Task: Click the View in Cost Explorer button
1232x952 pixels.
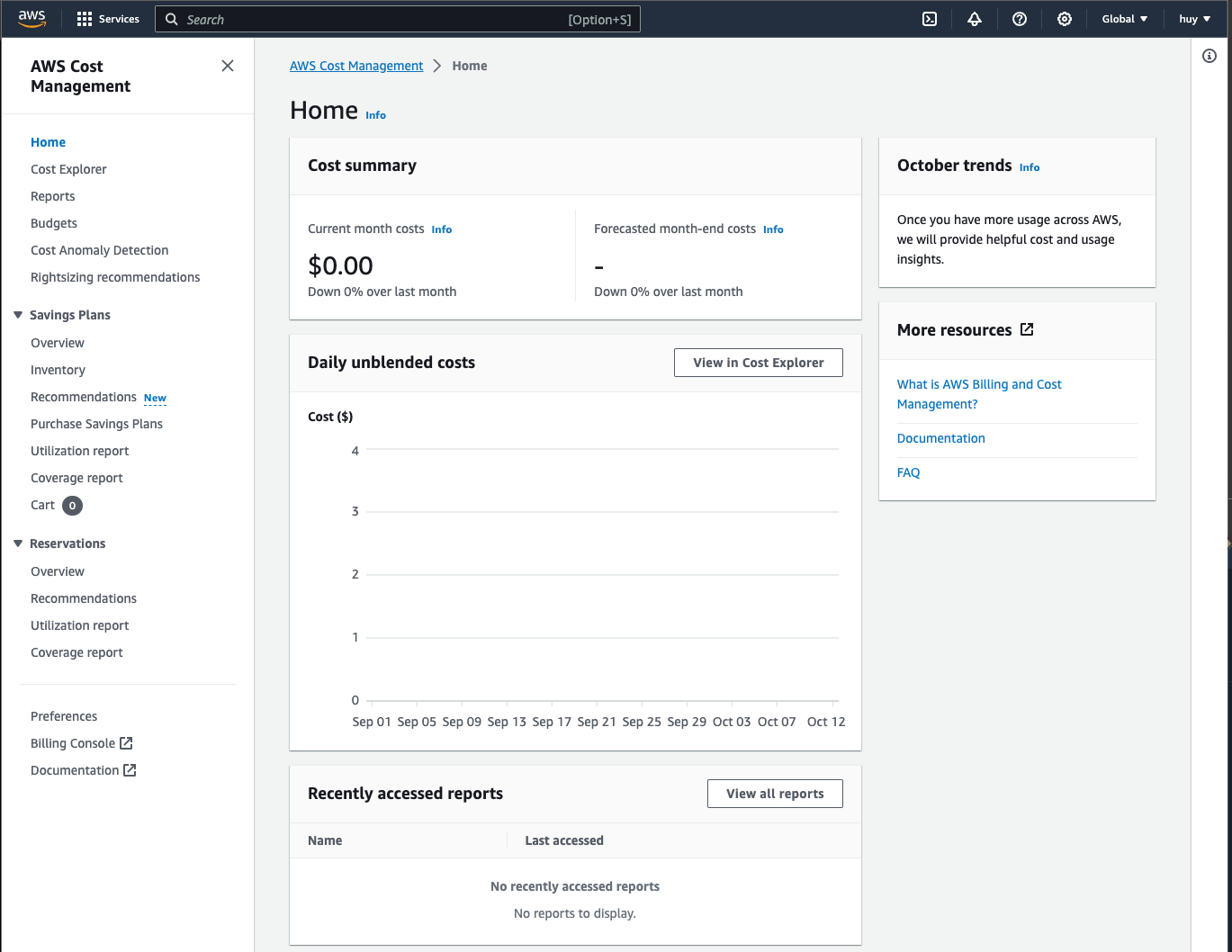Action: (758, 363)
